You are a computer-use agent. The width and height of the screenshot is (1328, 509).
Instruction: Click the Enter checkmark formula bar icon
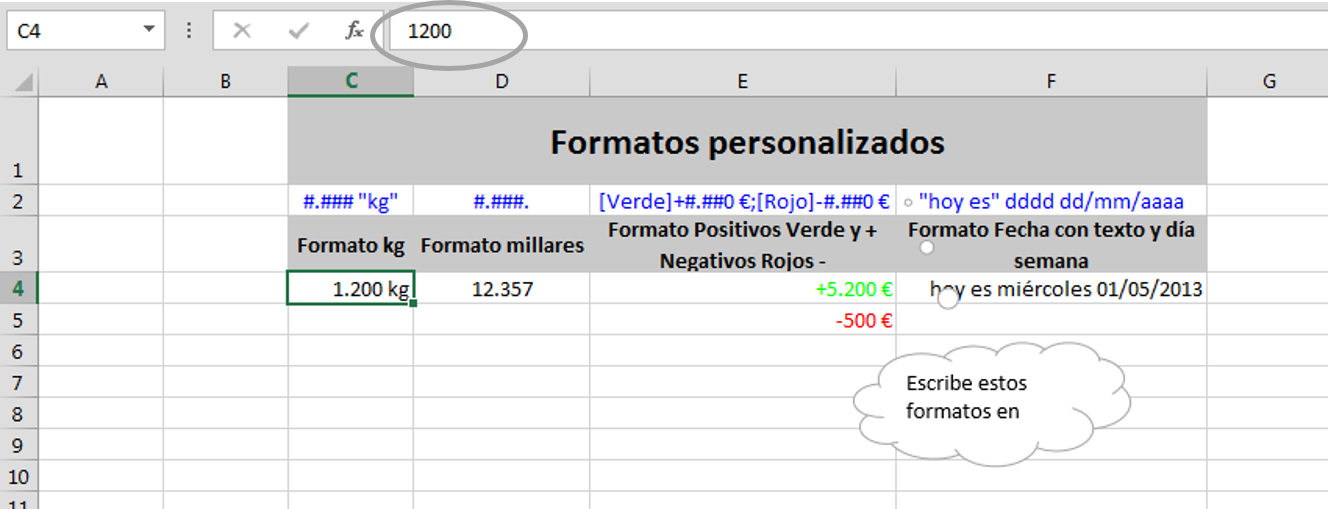pyautogui.click(x=297, y=31)
